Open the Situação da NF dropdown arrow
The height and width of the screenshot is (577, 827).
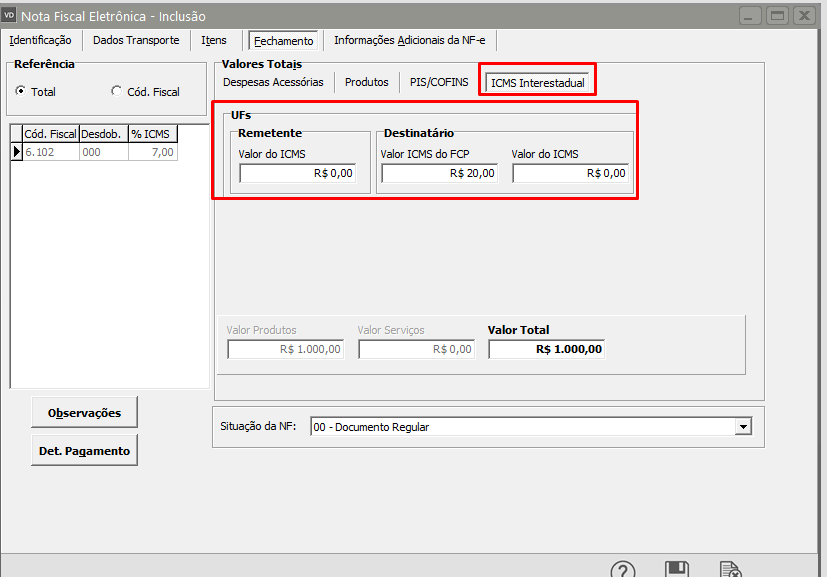pos(742,427)
